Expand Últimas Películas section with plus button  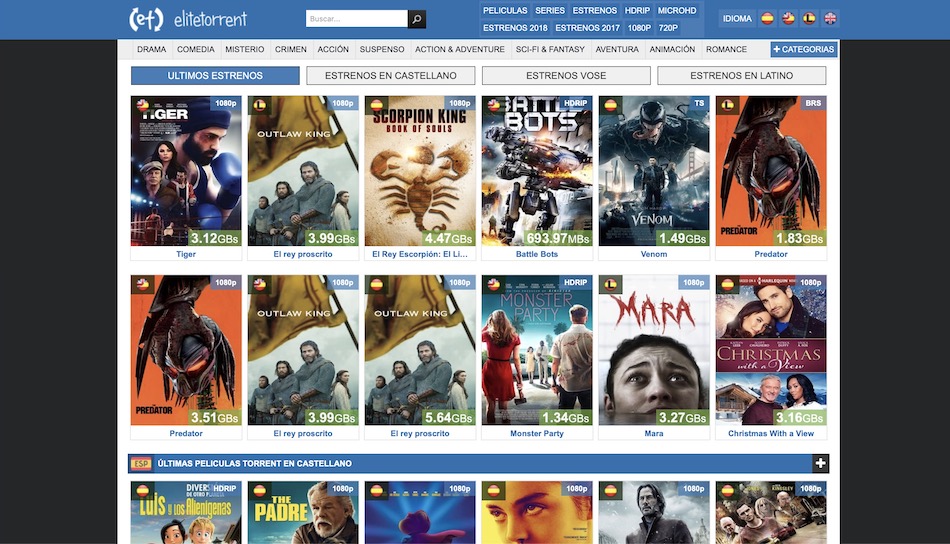[x=820, y=464]
